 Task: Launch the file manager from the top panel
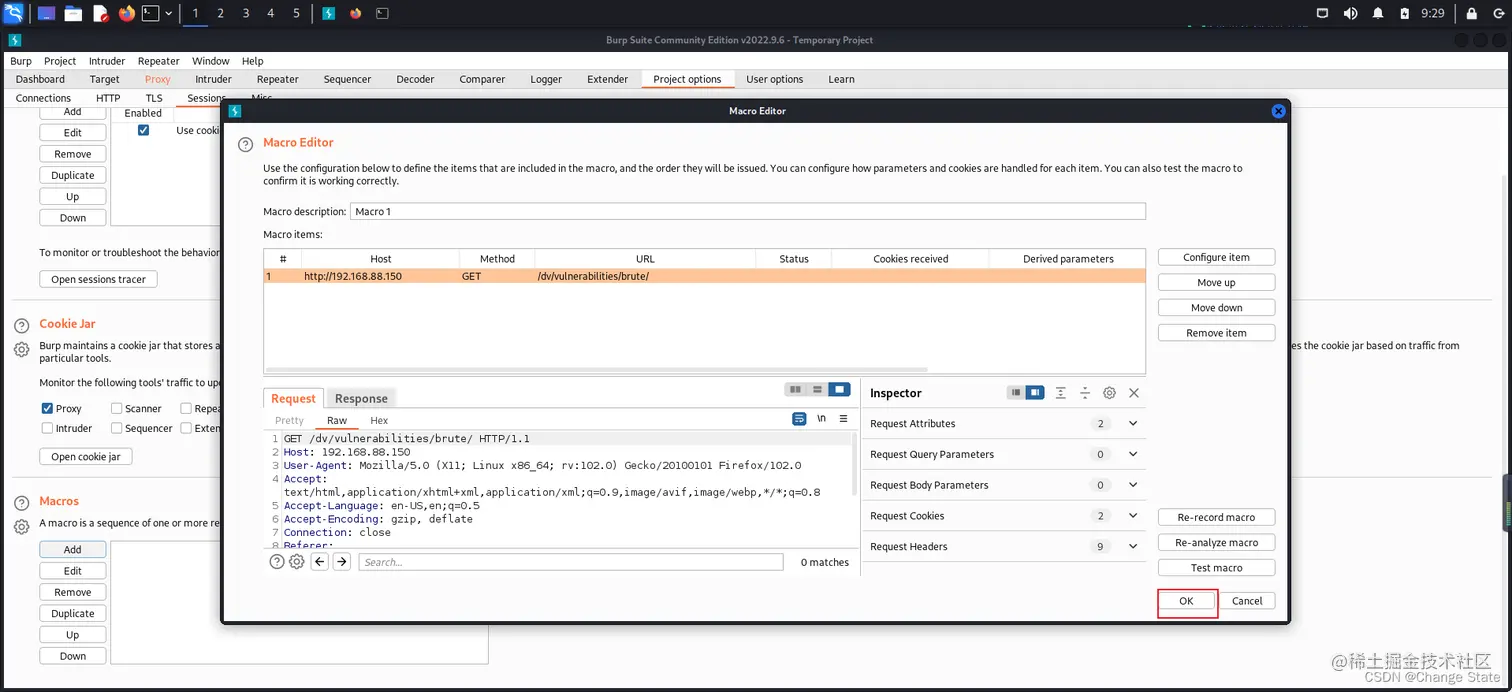(x=73, y=14)
